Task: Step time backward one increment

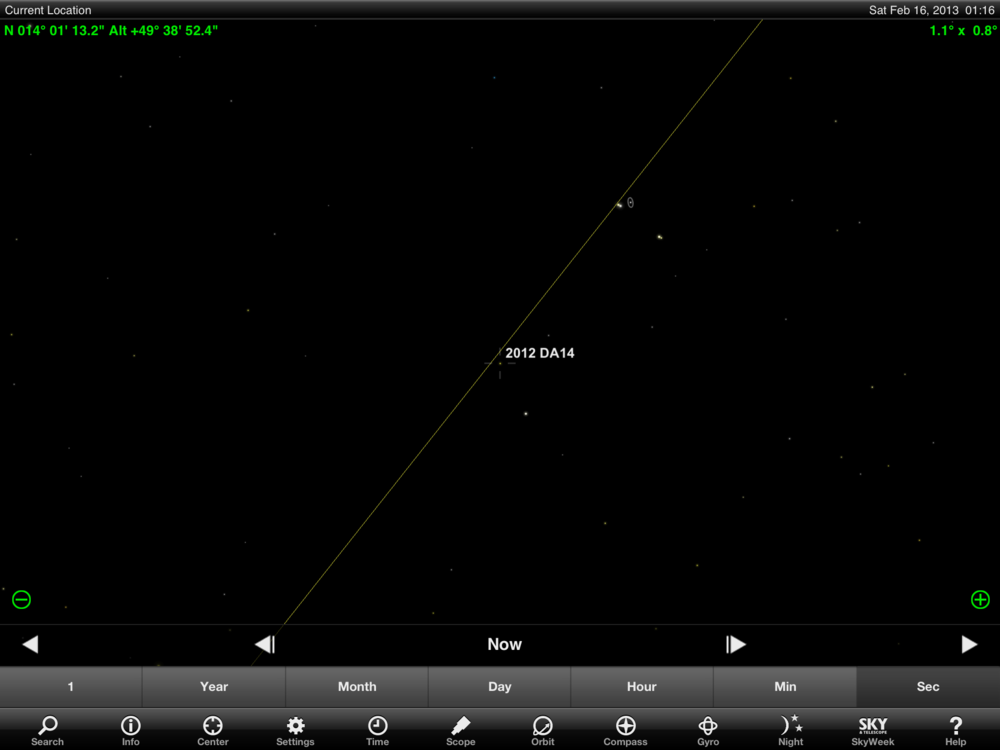Action: pos(265,645)
